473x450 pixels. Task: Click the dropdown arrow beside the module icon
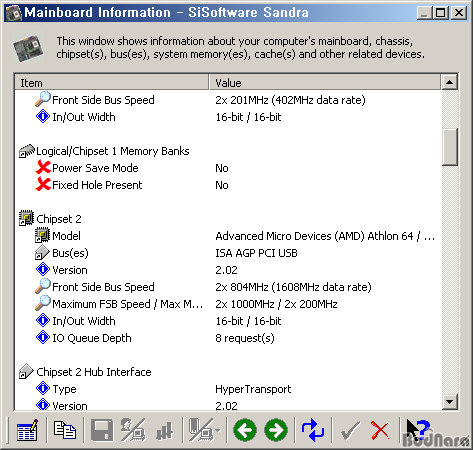point(217,430)
